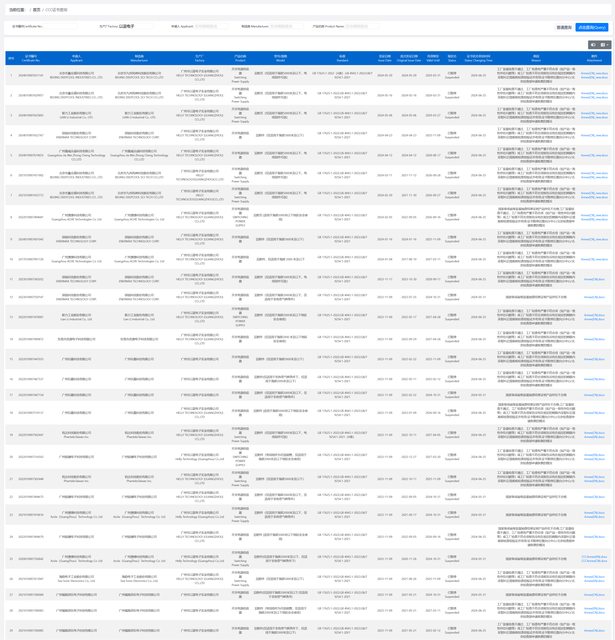Open the annex docx link in row 1
Screen dimensions: 615x640
[x=594, y=74]
